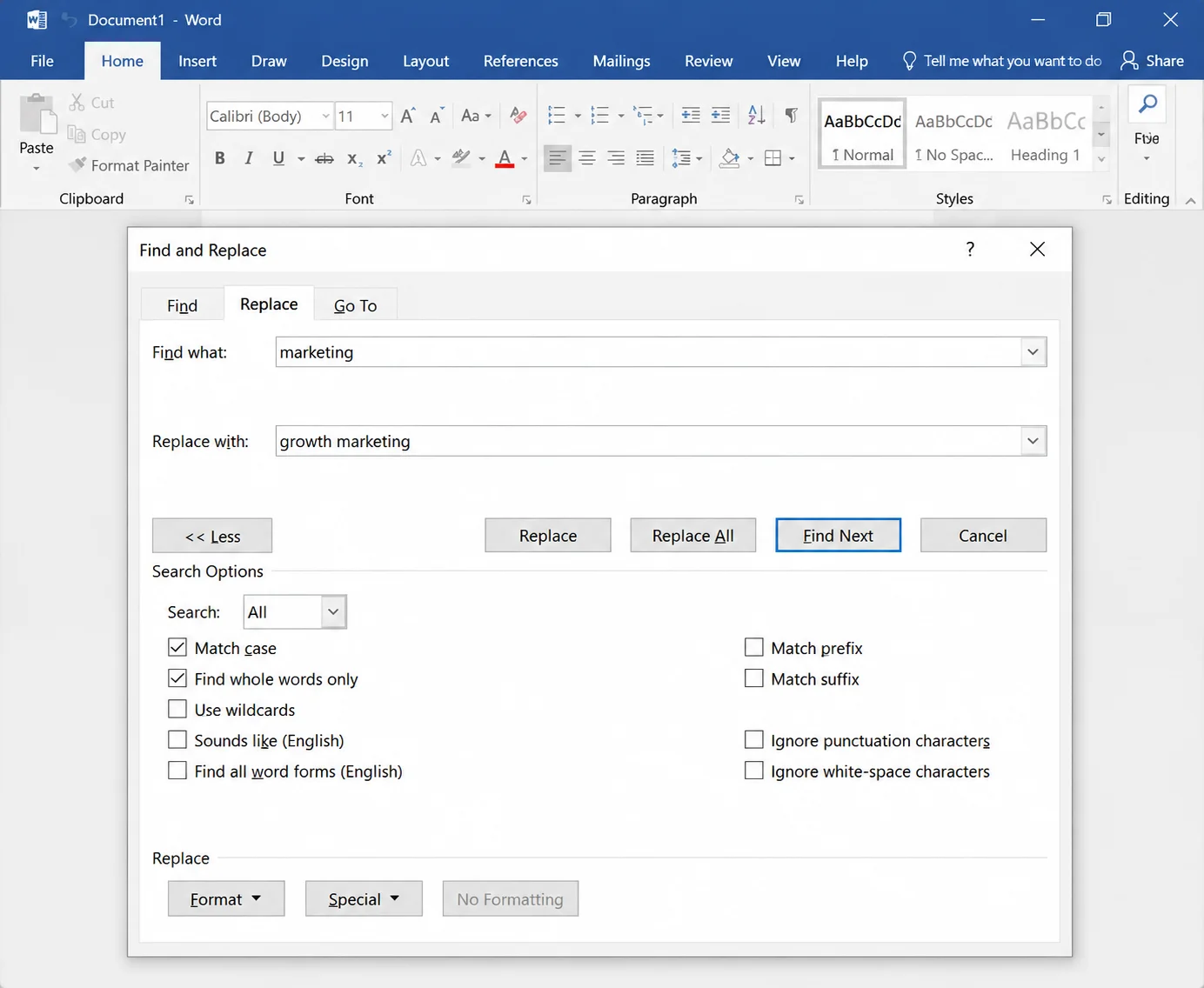Align text right
The image size is (1204, 988).
coord(616,158)
